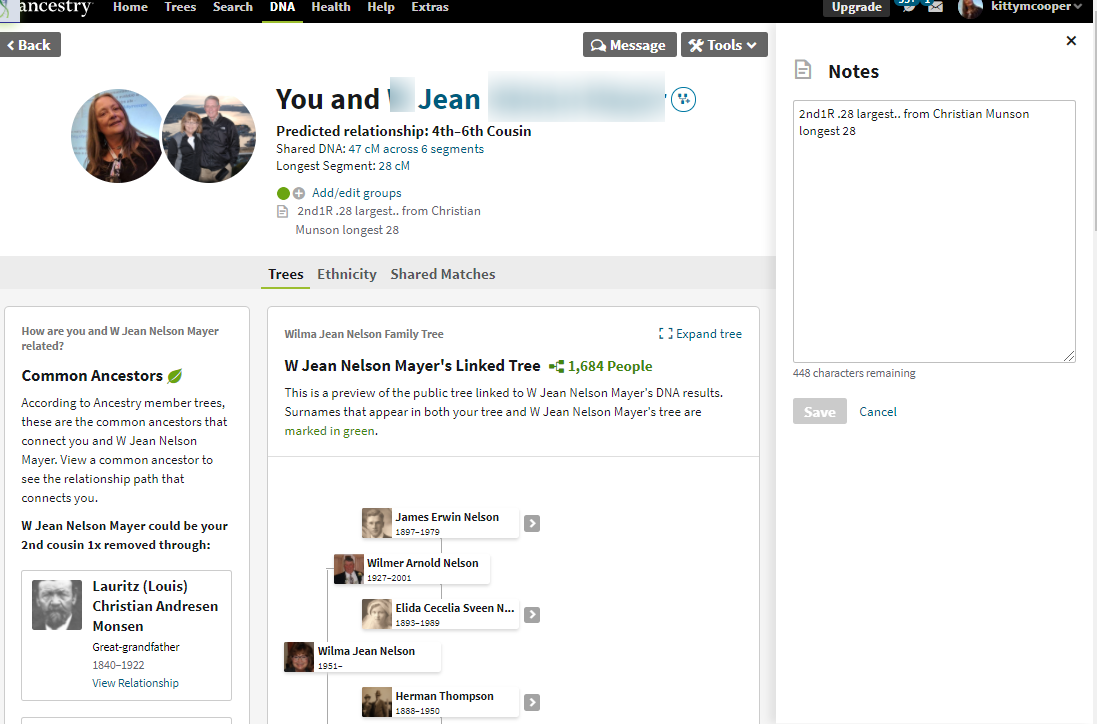The height and width of the screenshot is (724, 1097).
Task: Click kittymcooper's small profile avatar
Action: tap(970, 9)
